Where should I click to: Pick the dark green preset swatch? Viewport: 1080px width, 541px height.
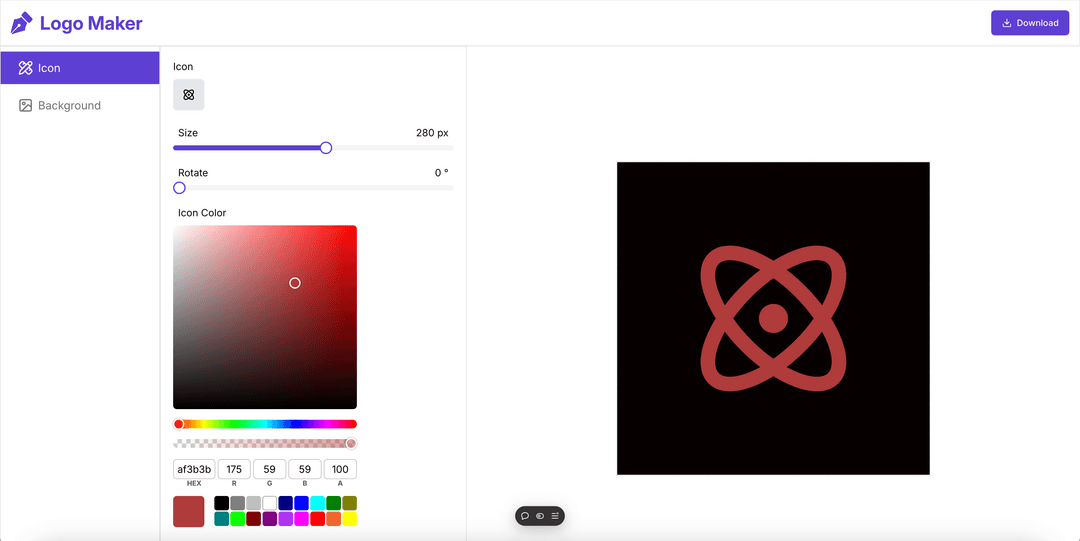(333, 503)
